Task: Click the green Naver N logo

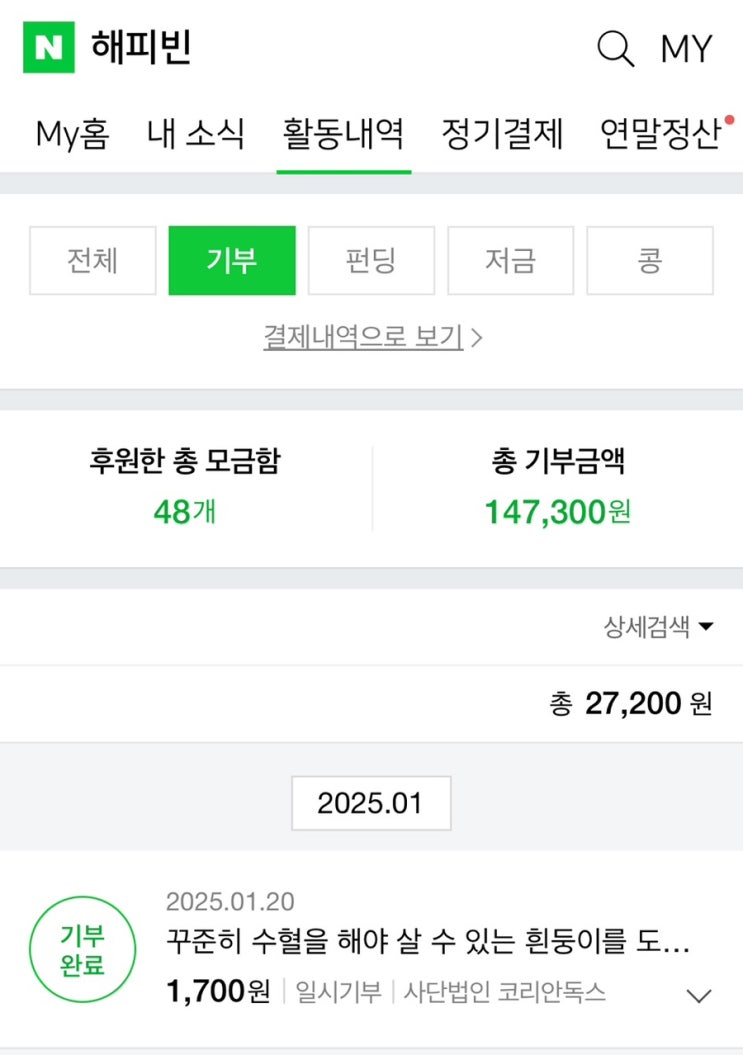Action: click(48, 47)
